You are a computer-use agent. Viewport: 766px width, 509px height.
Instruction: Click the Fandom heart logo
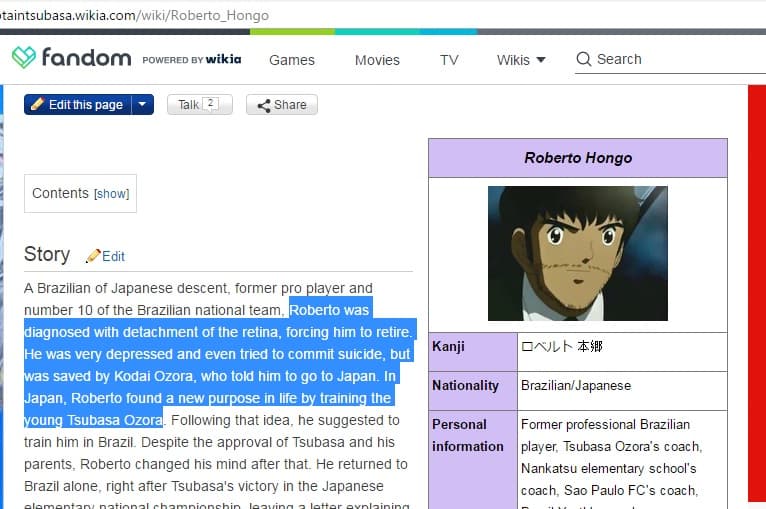[24, 57]
